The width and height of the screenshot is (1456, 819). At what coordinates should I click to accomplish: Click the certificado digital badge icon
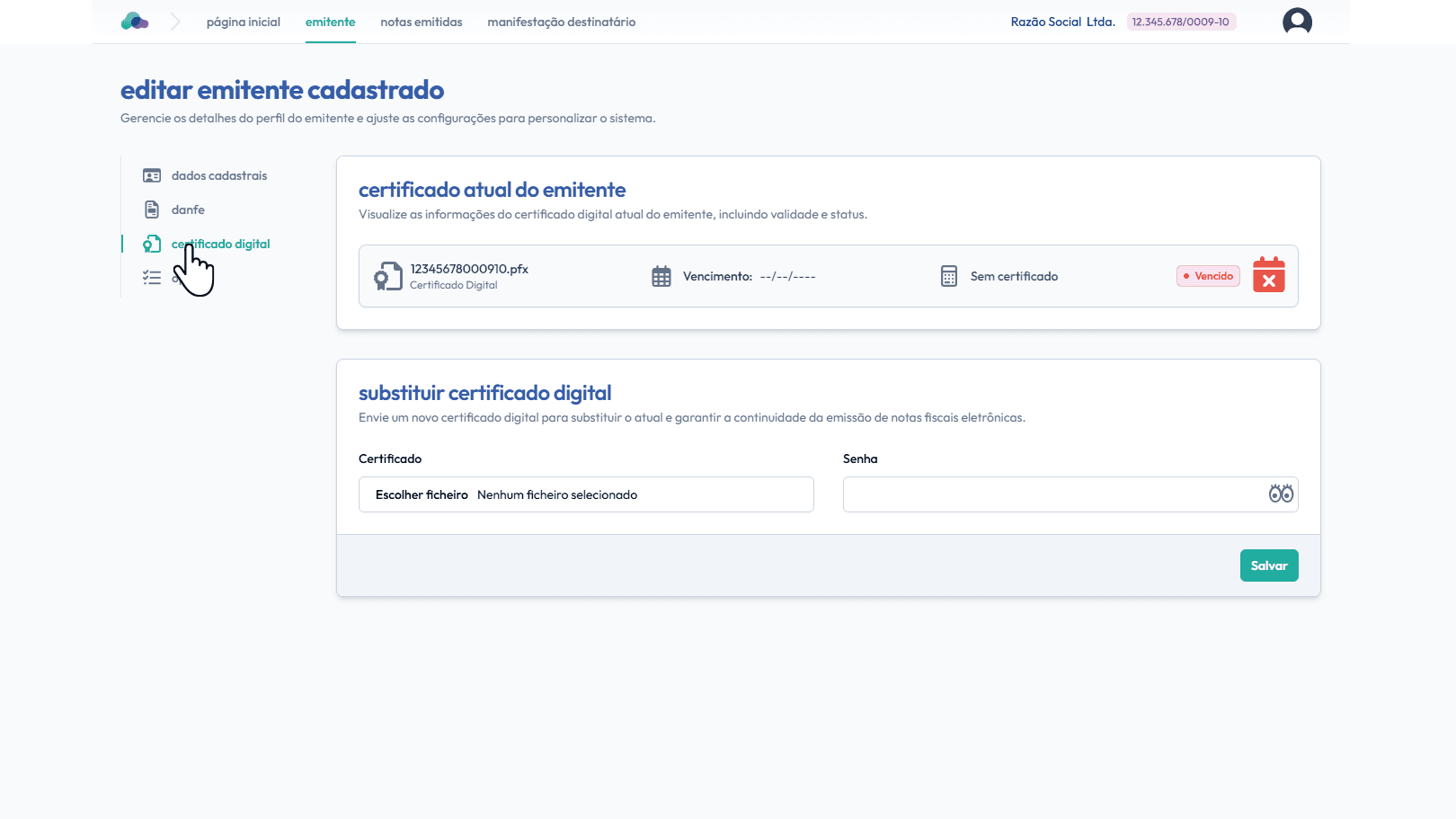point(151,244)
